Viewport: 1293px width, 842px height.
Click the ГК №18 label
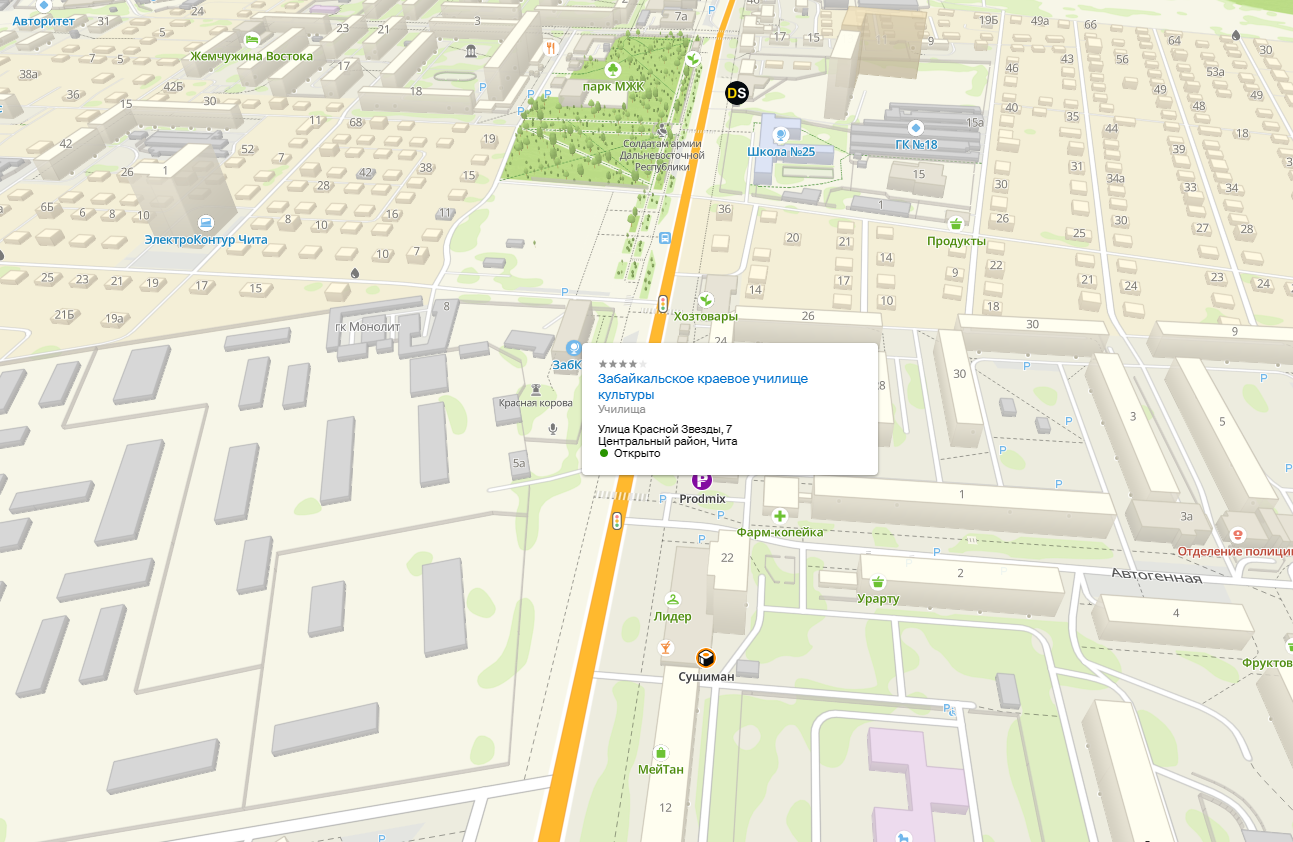click(x=916, y=145)
